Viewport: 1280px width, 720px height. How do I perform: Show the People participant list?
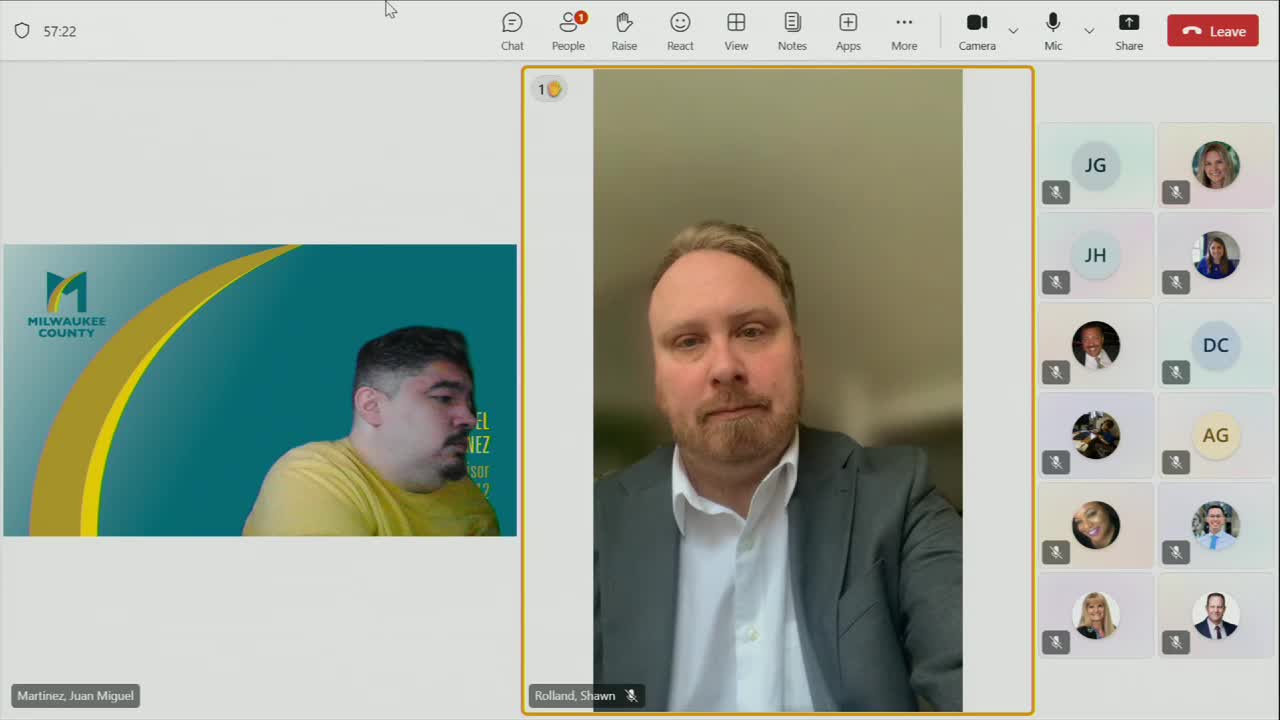click(x=568, y=31)
